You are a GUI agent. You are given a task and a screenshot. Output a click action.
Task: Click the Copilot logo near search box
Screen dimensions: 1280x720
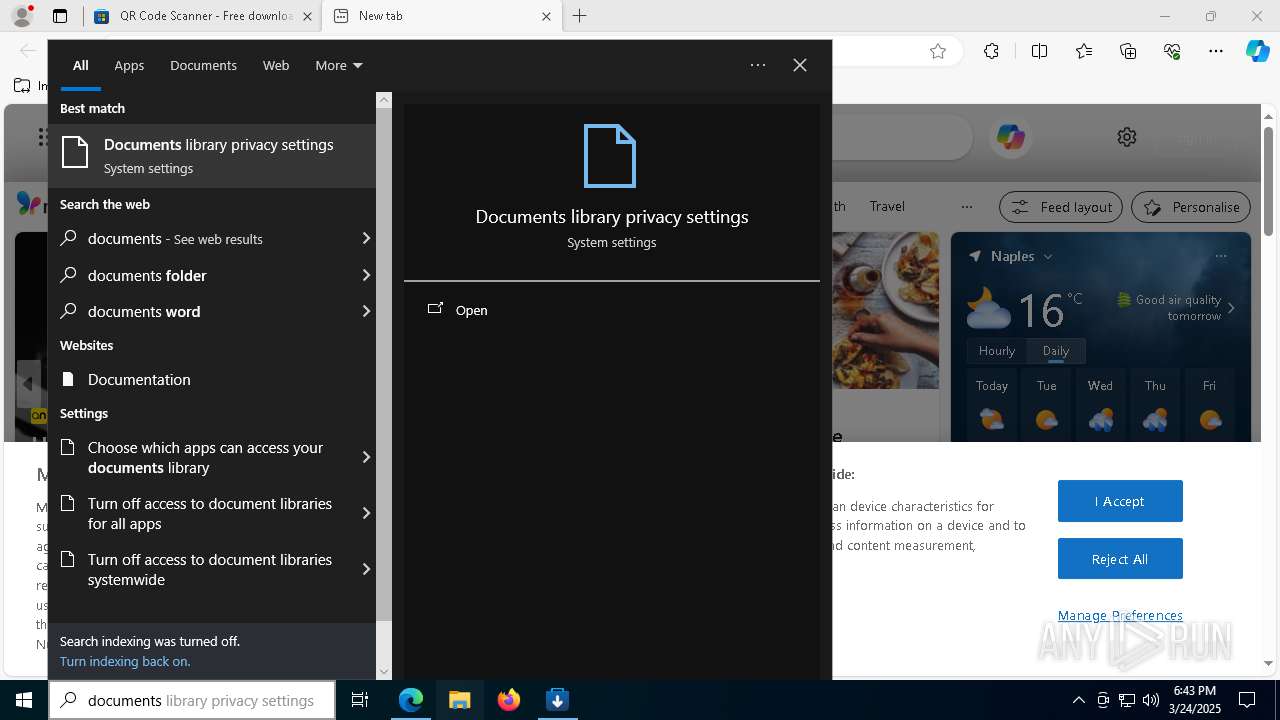pyautogui.click(x=1010, y=137)
